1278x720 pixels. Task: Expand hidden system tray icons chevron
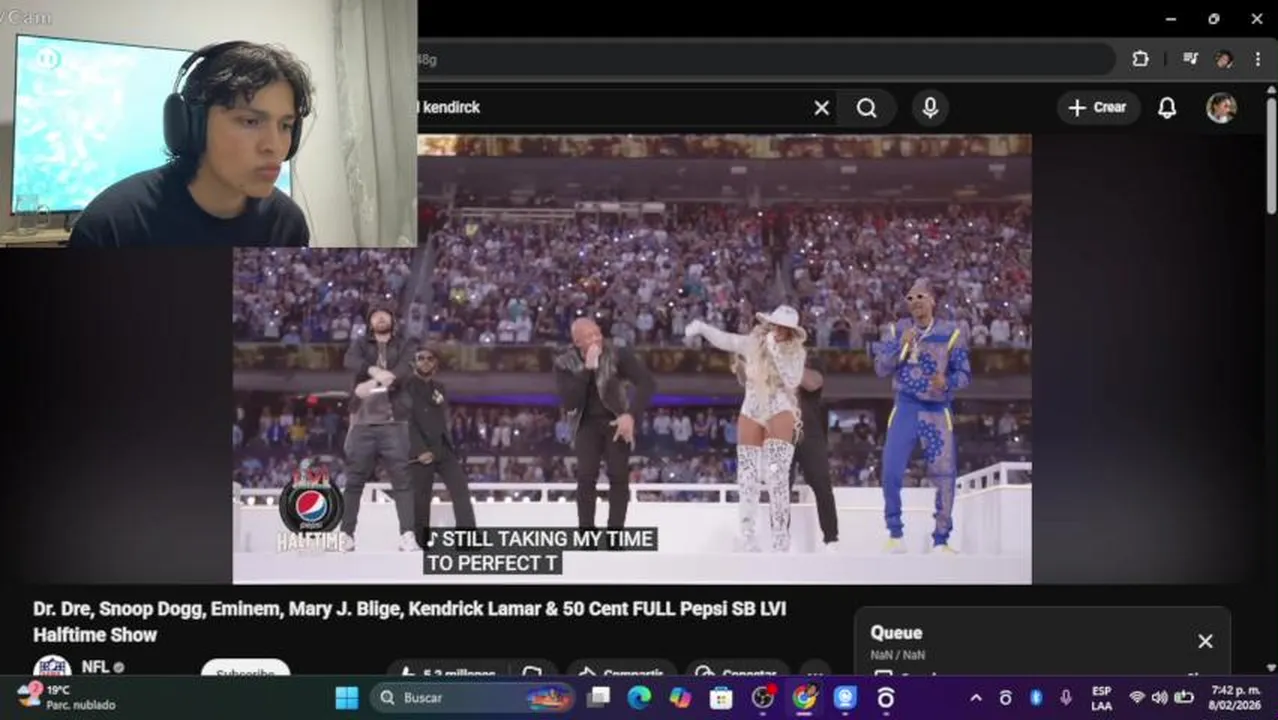point(976,698)
